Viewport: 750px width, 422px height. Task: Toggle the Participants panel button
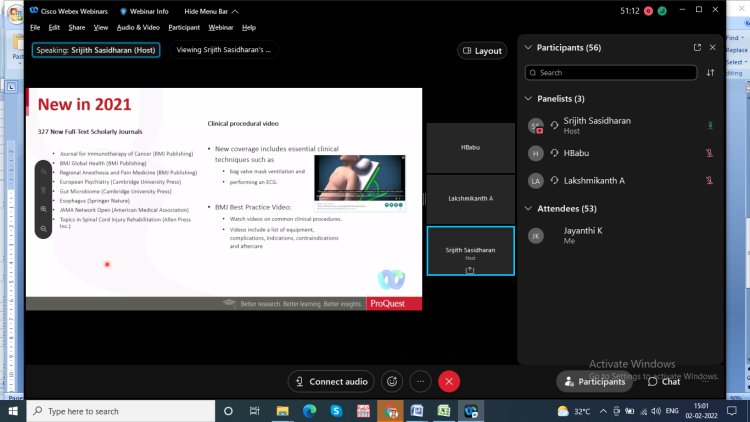(595, 381)
